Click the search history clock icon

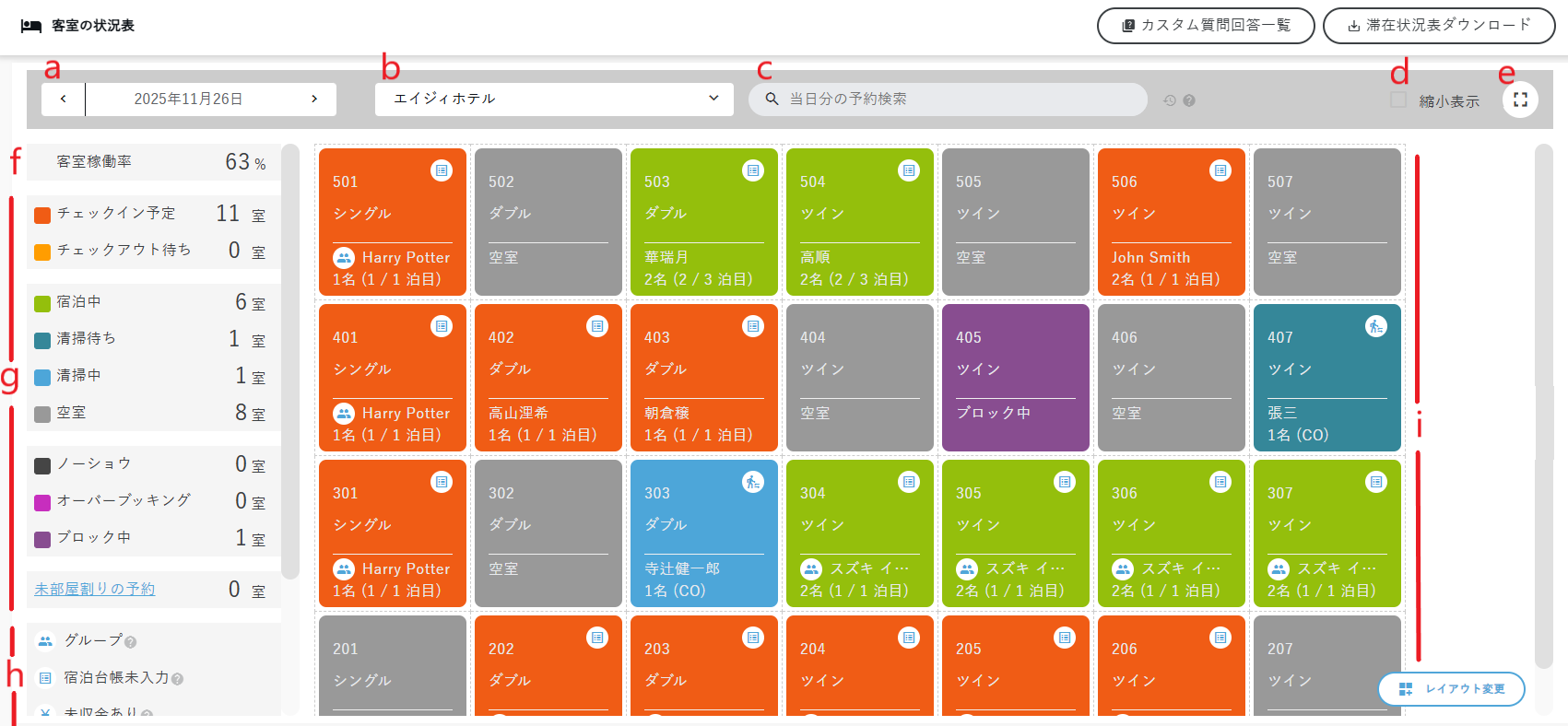tap(1170, 100)
